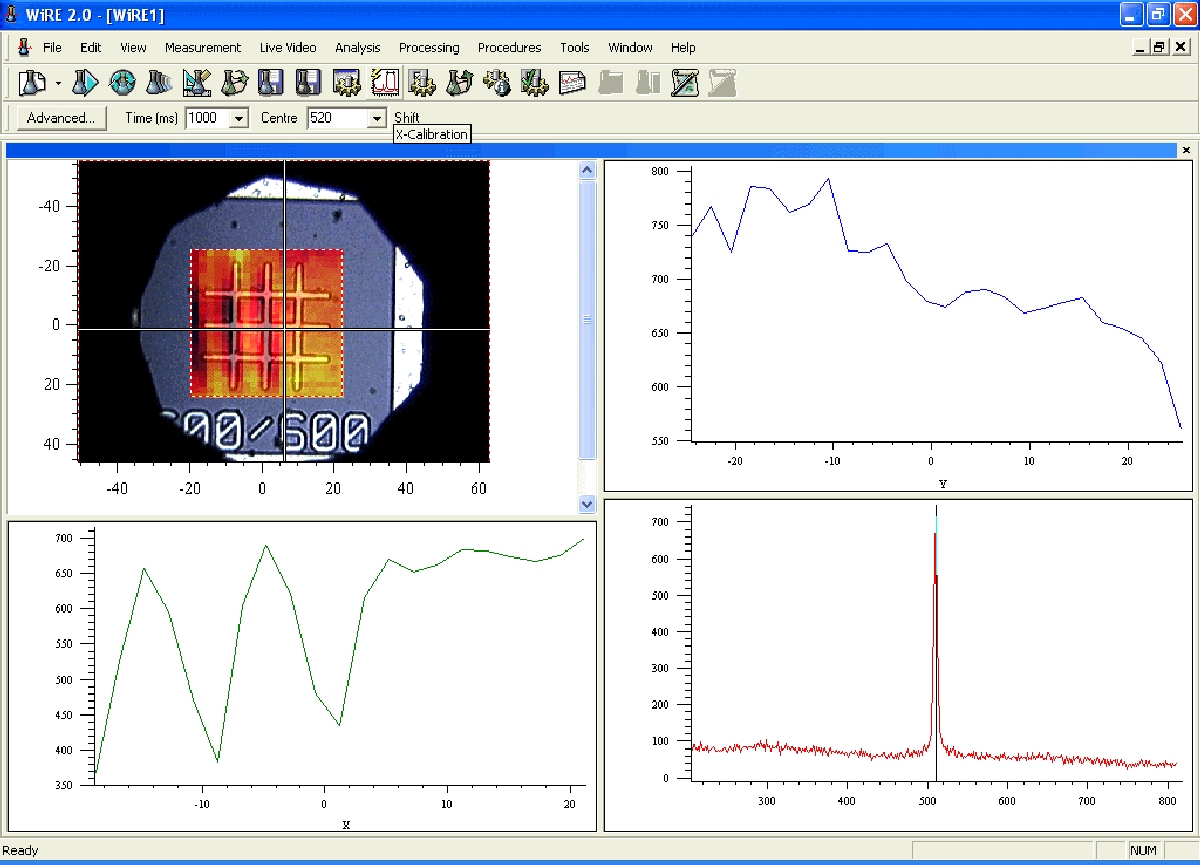Click the video panel scrollbar down arrow
Screen dimensions: 1200x865
587,504
